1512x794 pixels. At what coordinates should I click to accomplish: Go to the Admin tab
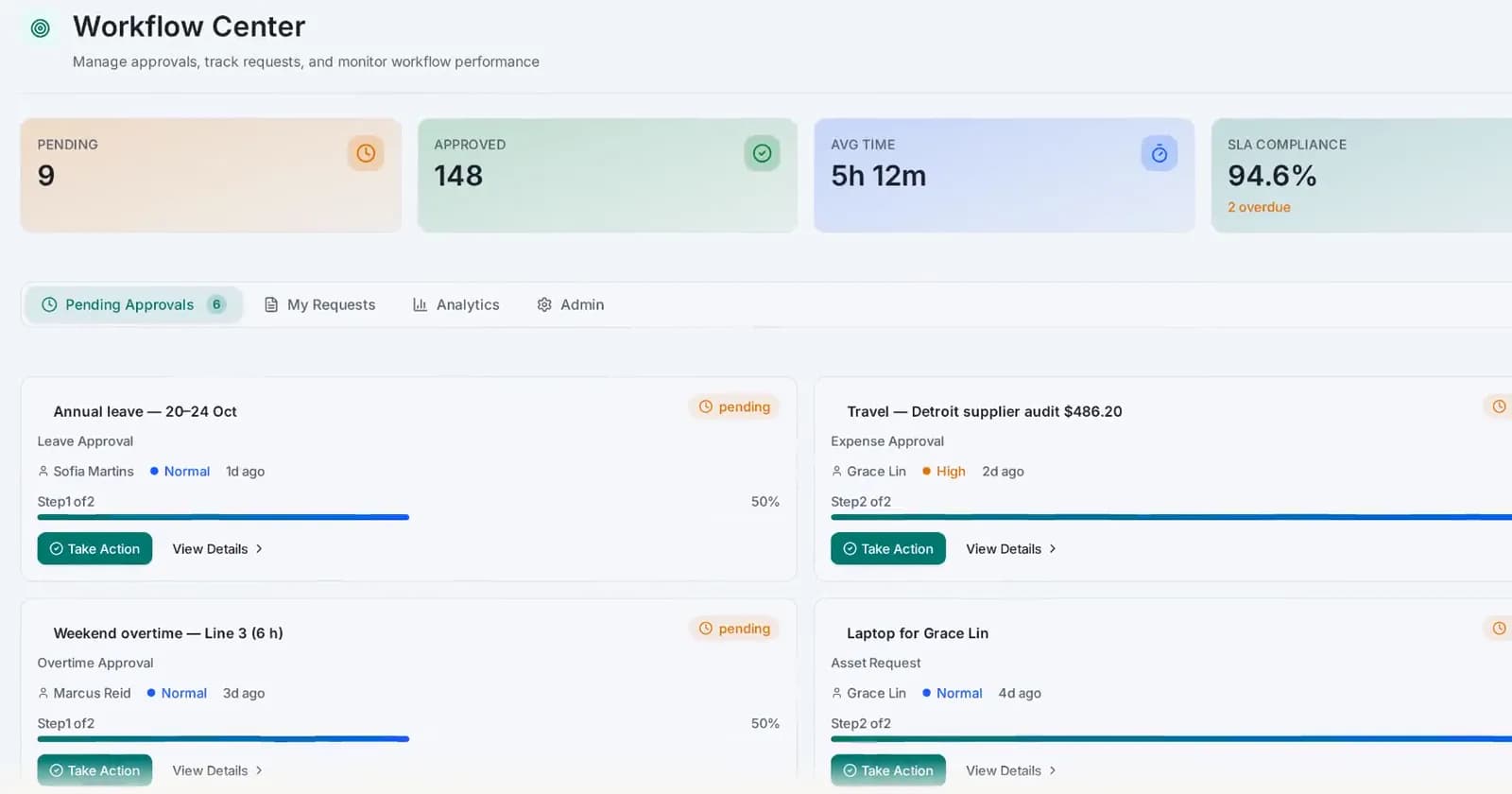[x=570, y=304]
